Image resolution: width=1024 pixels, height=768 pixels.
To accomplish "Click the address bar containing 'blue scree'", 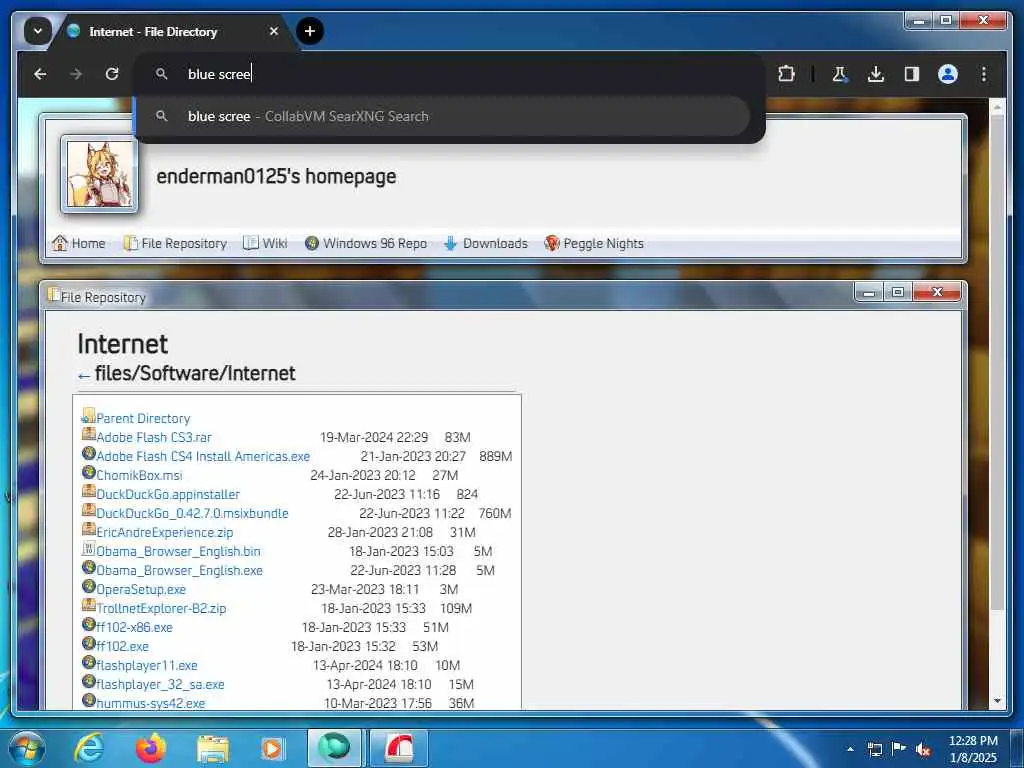I will tap(451, 74).
